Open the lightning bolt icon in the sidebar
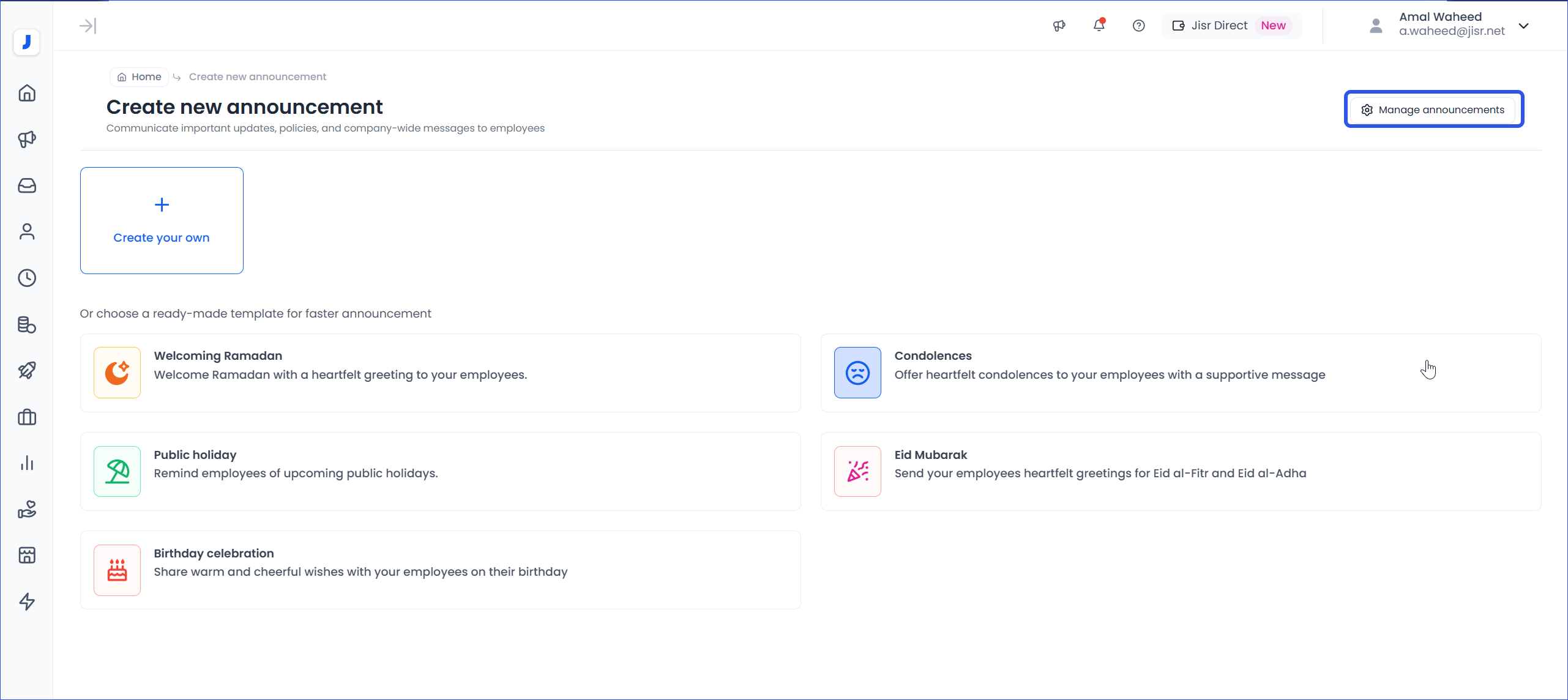This screenshot has height=700, width=1568. 27,601
